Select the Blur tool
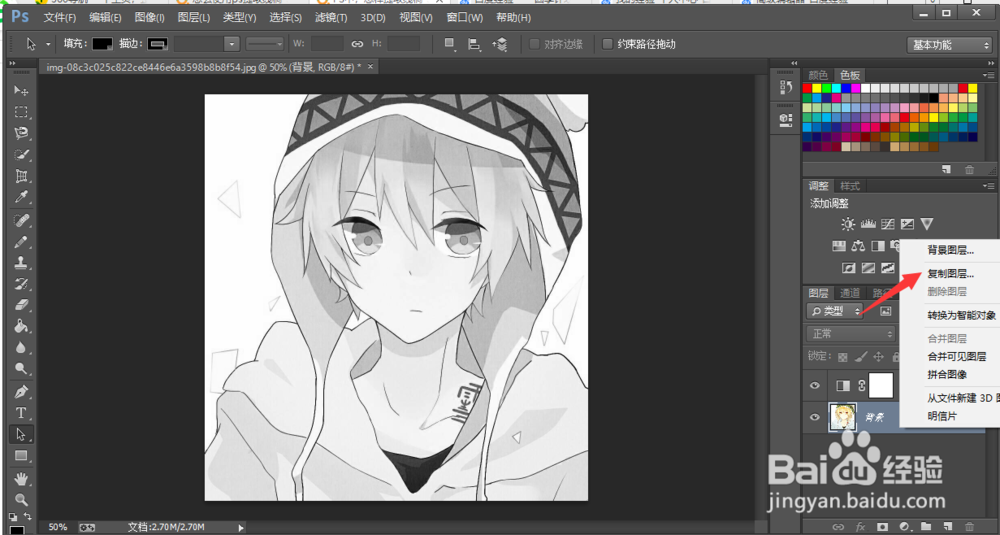1000x535 pixels. tap(21, 348)
